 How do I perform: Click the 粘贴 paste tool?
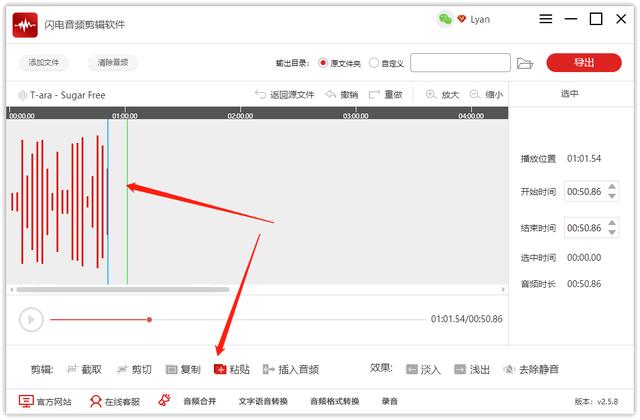(x=231, y=369)
